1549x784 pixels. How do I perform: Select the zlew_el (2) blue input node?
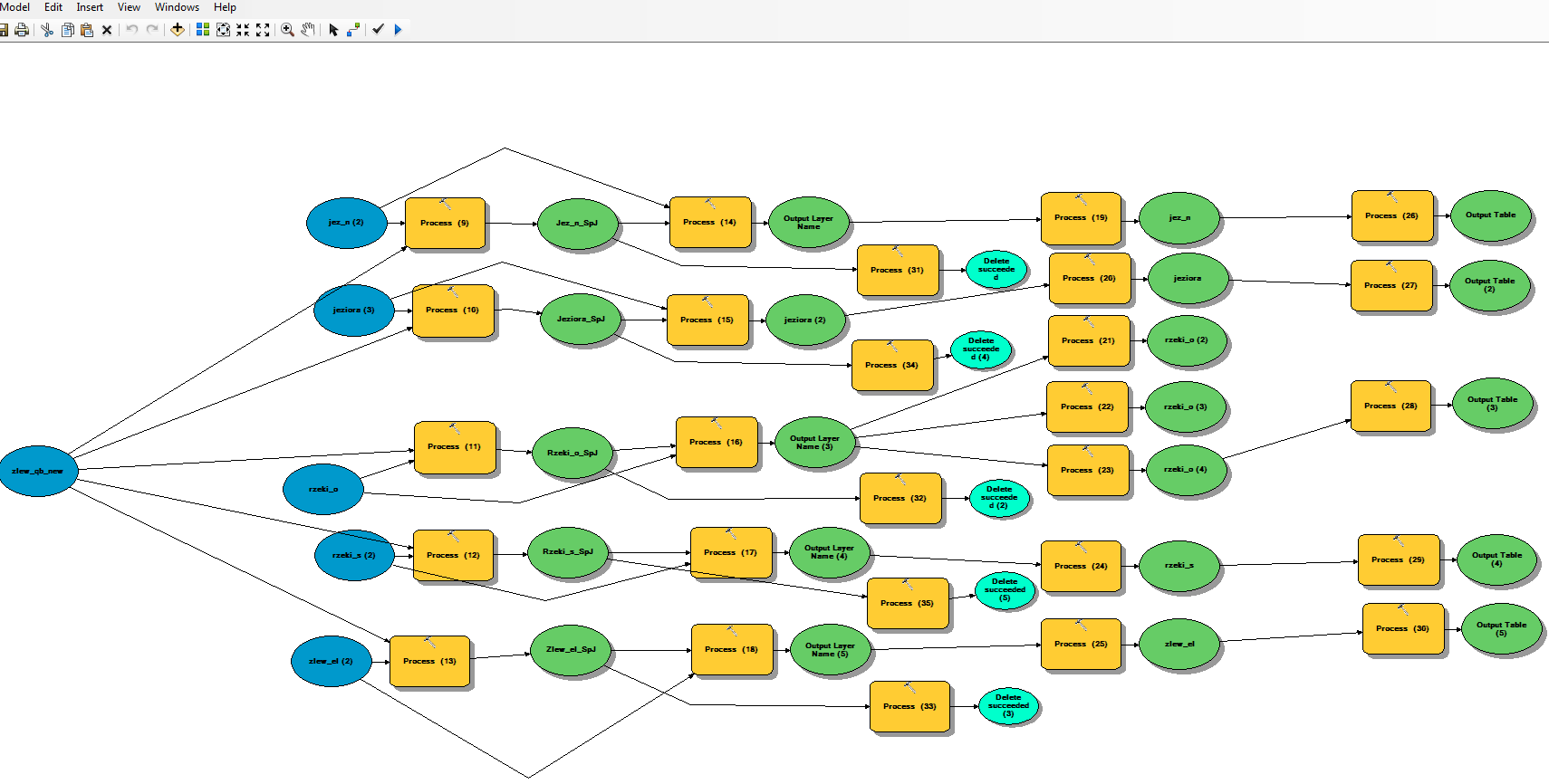click(331, 661)
